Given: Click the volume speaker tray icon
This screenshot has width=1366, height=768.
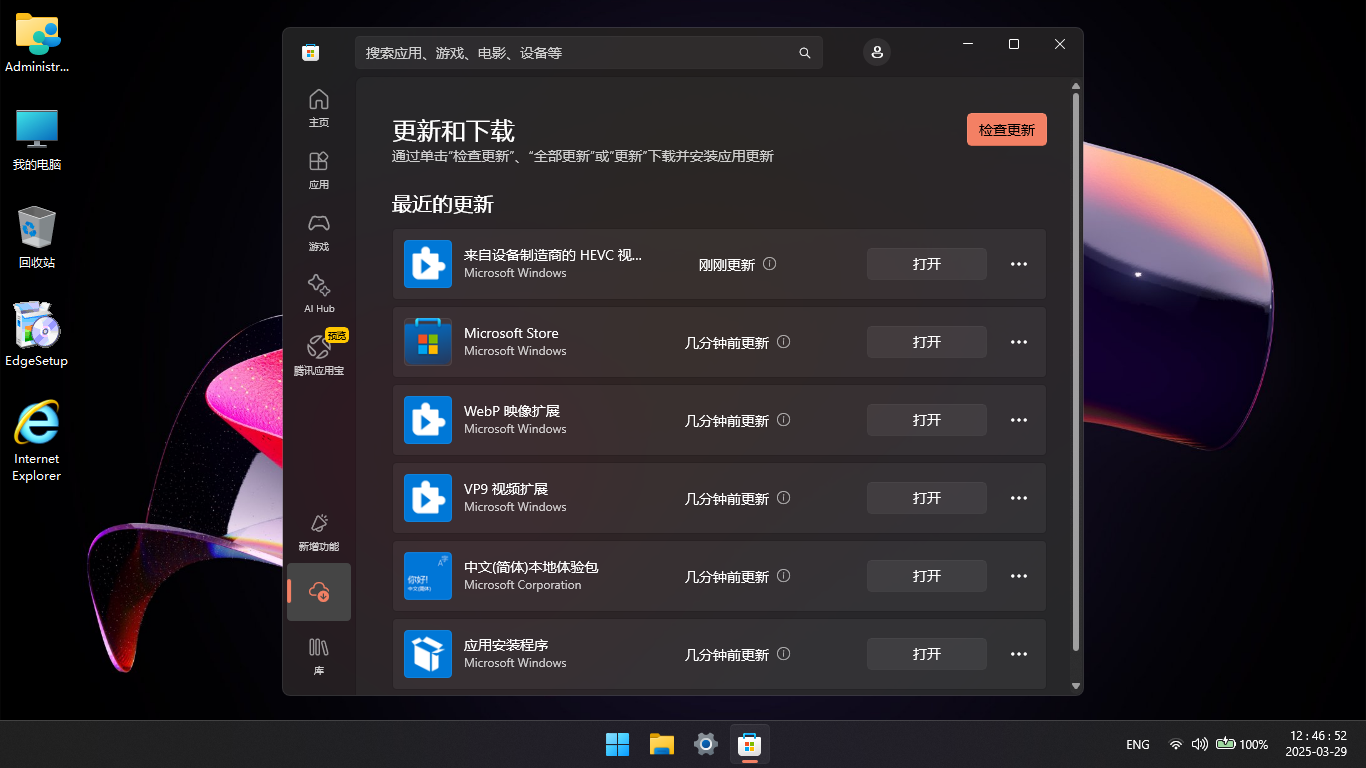Looking at the screenshot, I should 1199,744.
